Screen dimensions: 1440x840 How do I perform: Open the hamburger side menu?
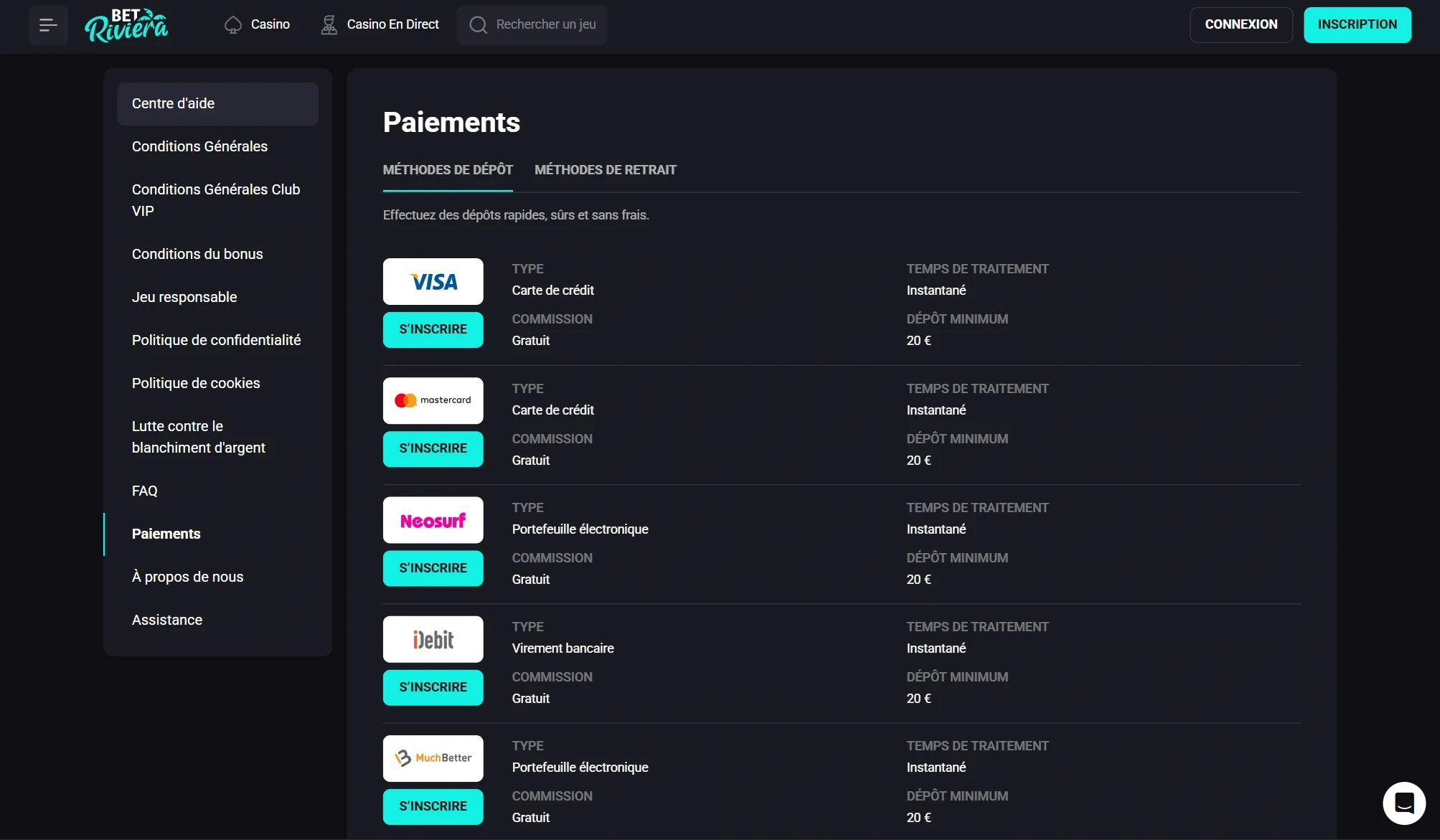tap(48, 25)
